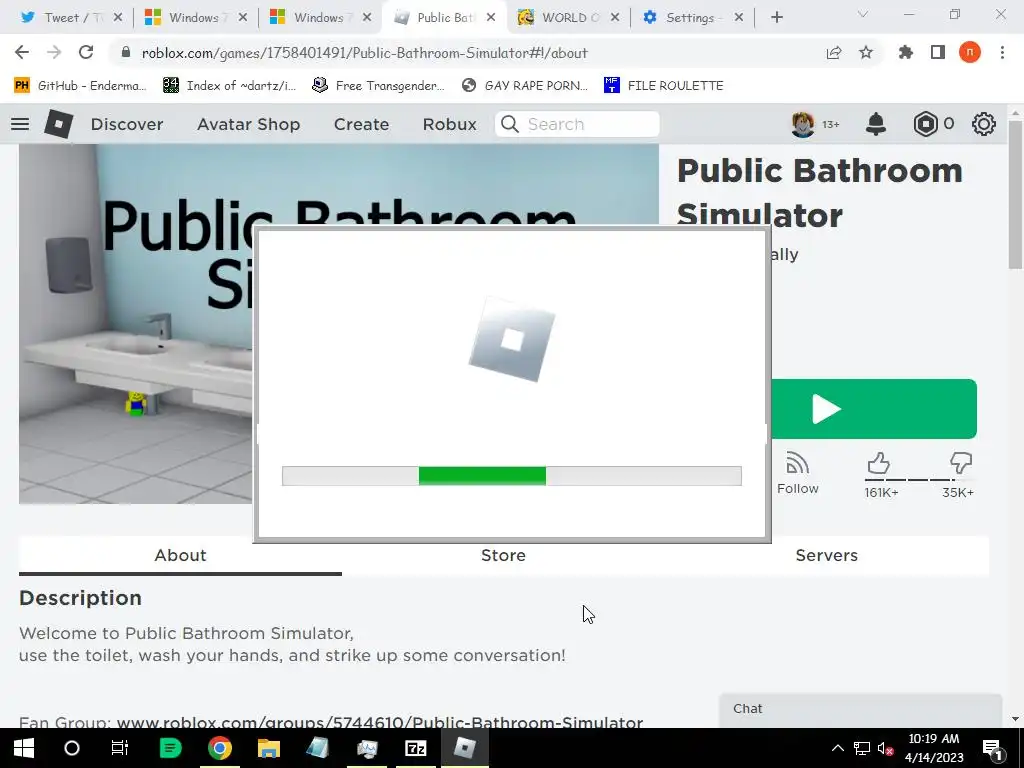This screenshot has width=1024, height=768.
Task: Toggle Chrome side panel icon
Action: click(938, 52)
